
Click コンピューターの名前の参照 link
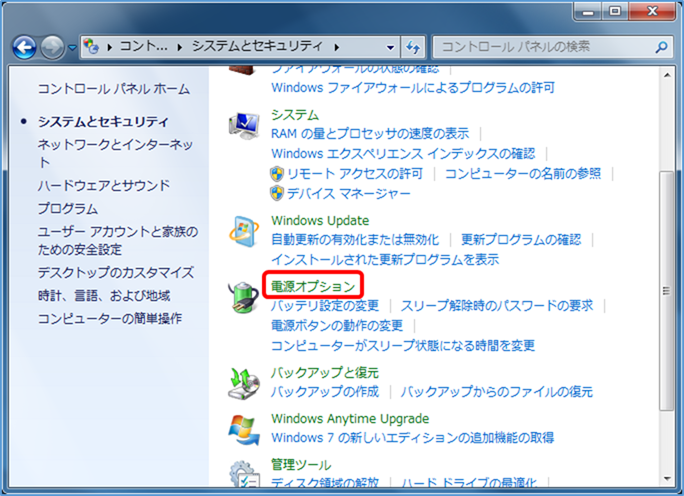[x=523, y=174]
